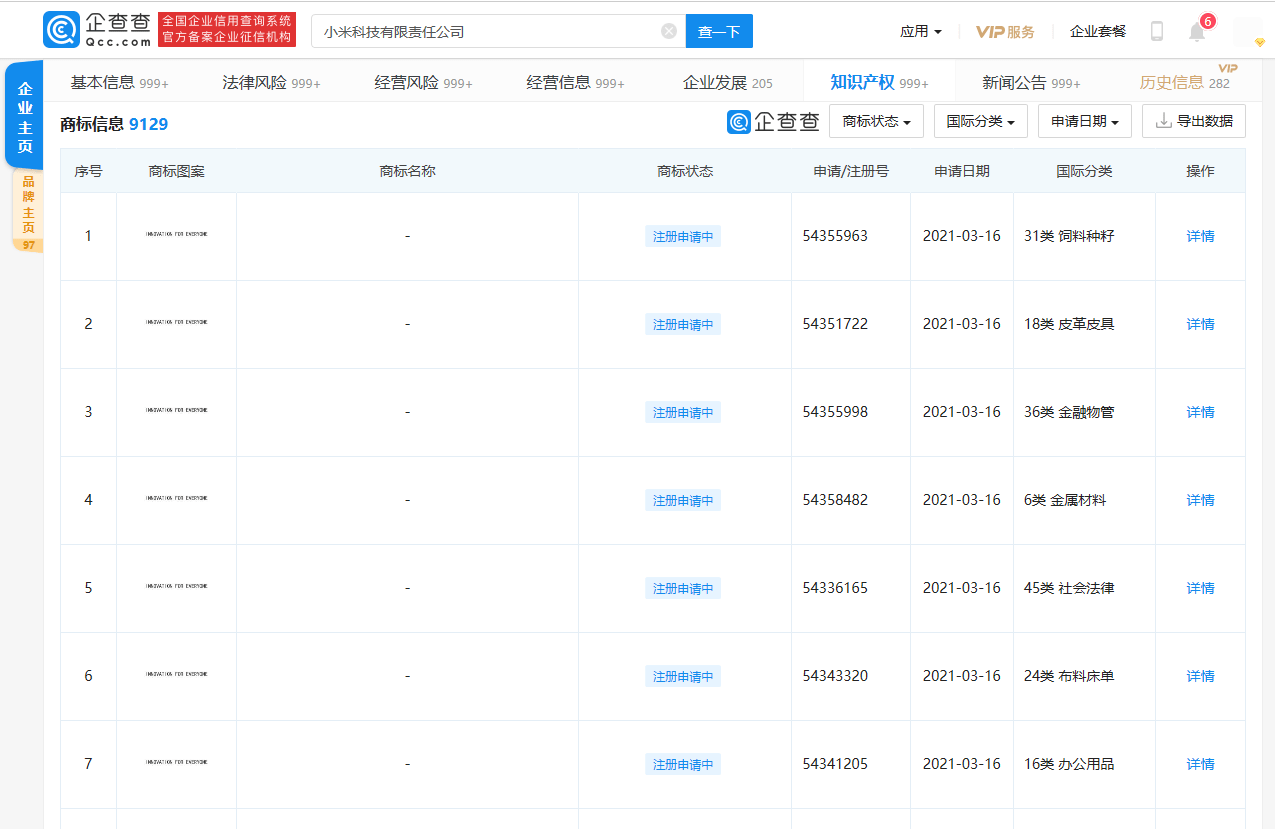Open 详情 for trademark 54358482

tap(1200, 500)
